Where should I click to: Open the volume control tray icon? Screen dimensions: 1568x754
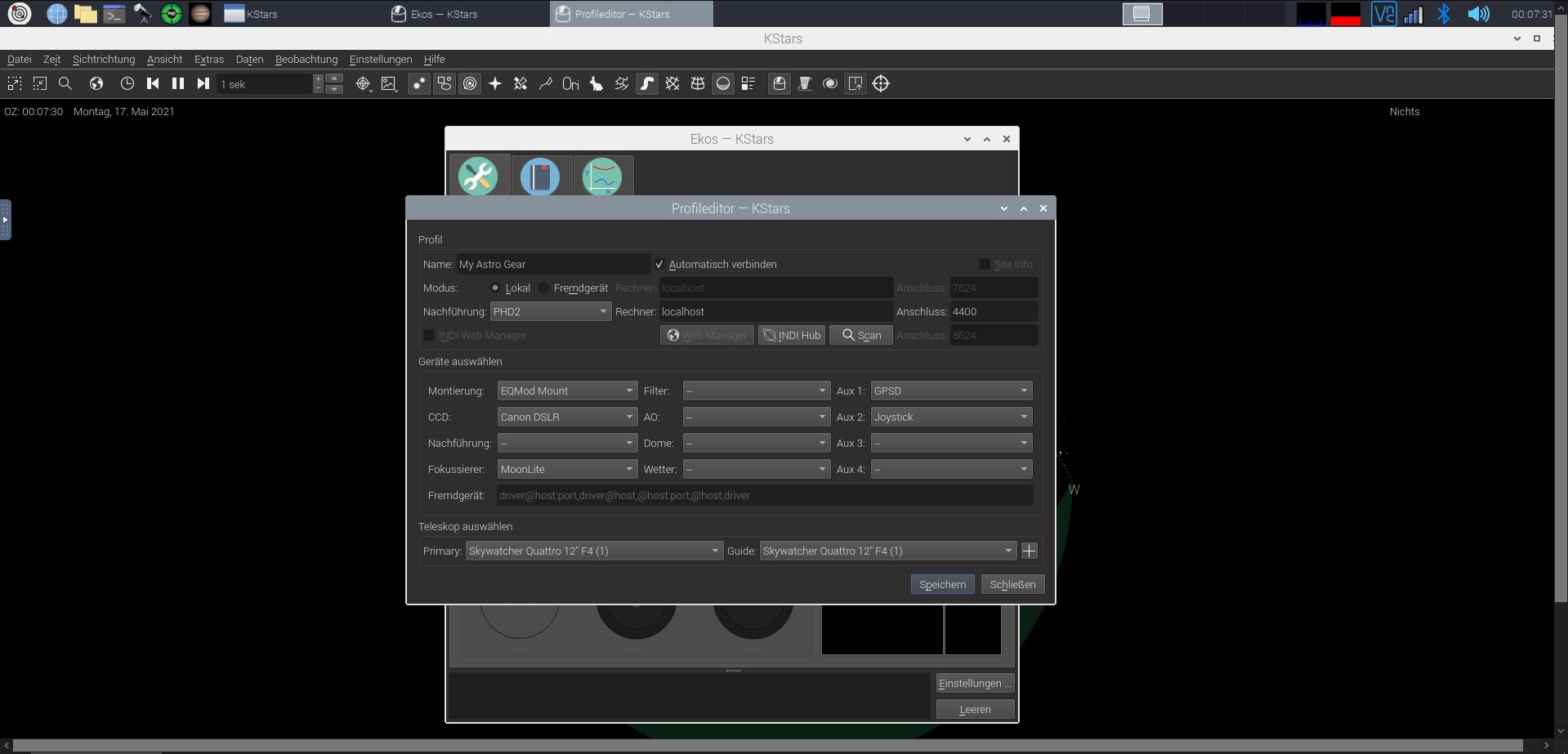point(1478,13)
